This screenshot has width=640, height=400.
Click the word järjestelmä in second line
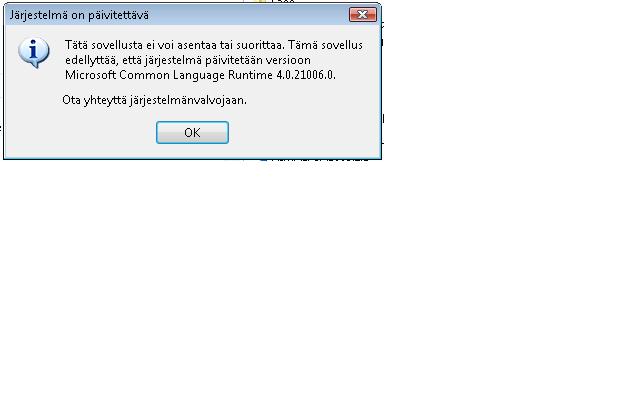pyautogui.click(x=173, y=60)
